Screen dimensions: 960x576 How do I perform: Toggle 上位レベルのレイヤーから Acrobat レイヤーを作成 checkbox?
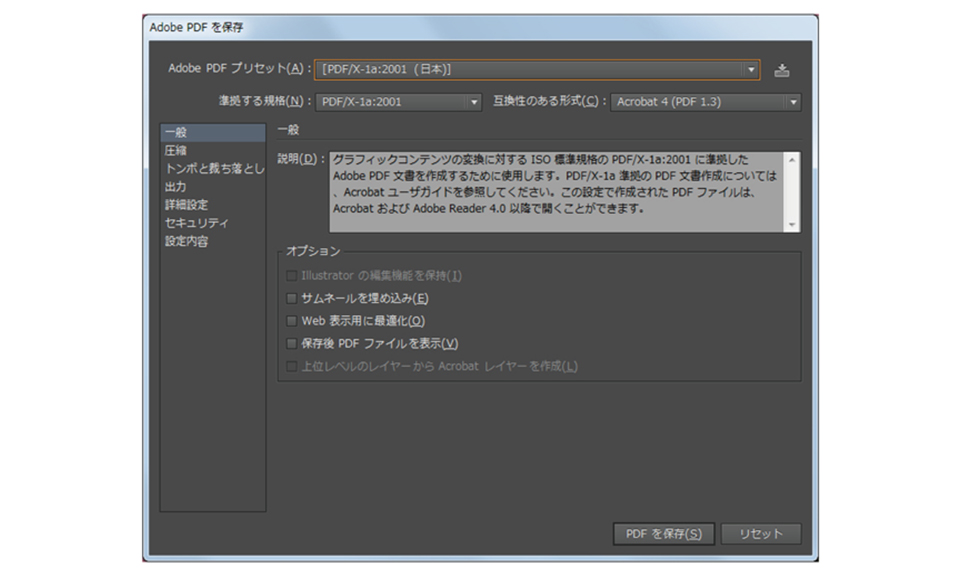(x=291, y=366)
